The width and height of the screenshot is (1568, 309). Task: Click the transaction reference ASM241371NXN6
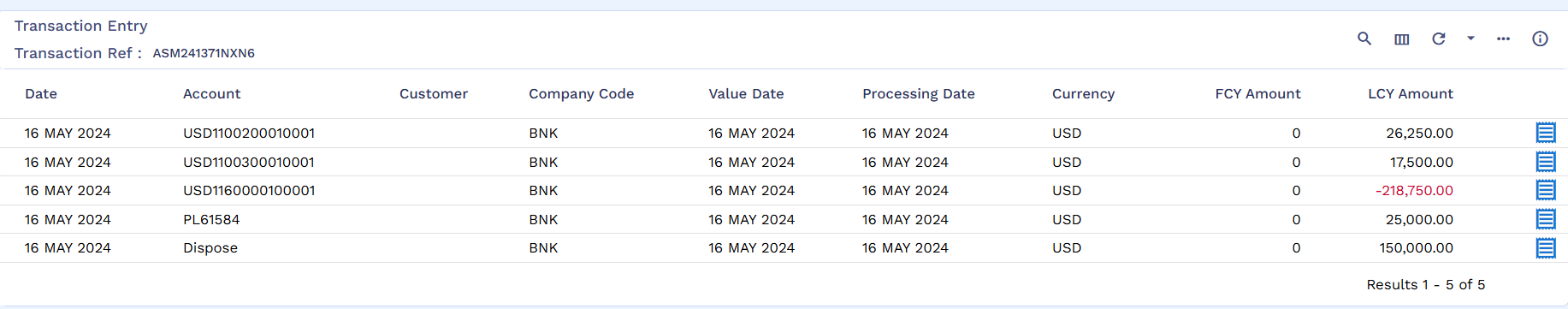204,53
